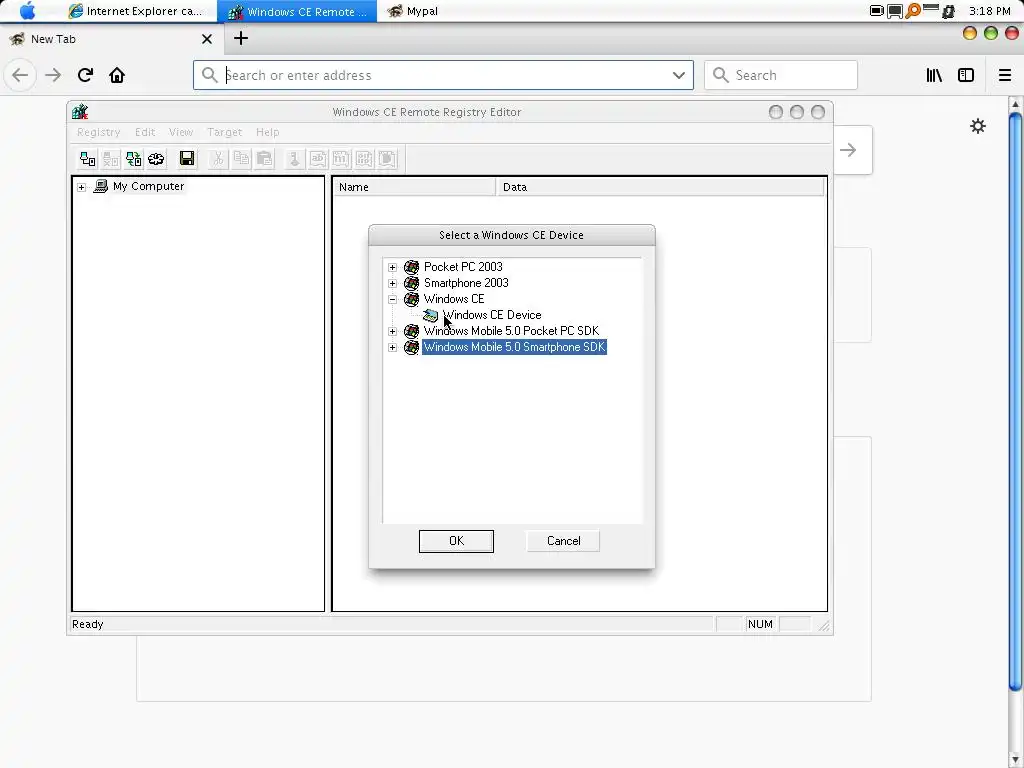Click the Pocket PC 2003 platform icon

[x=411, y=267]
